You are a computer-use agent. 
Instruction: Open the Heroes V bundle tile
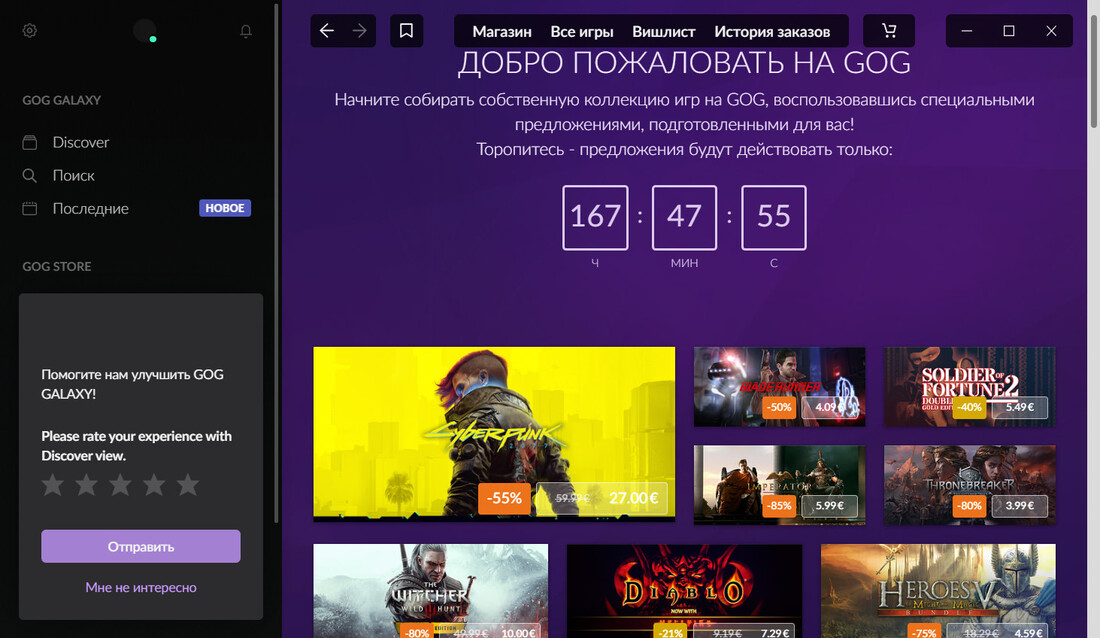938,591
